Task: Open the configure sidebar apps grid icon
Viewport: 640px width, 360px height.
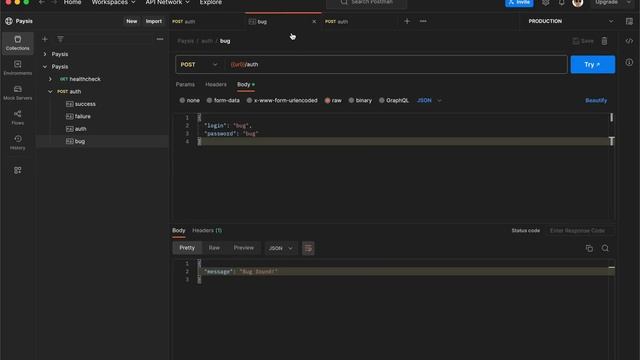Action: coord(18,170)
